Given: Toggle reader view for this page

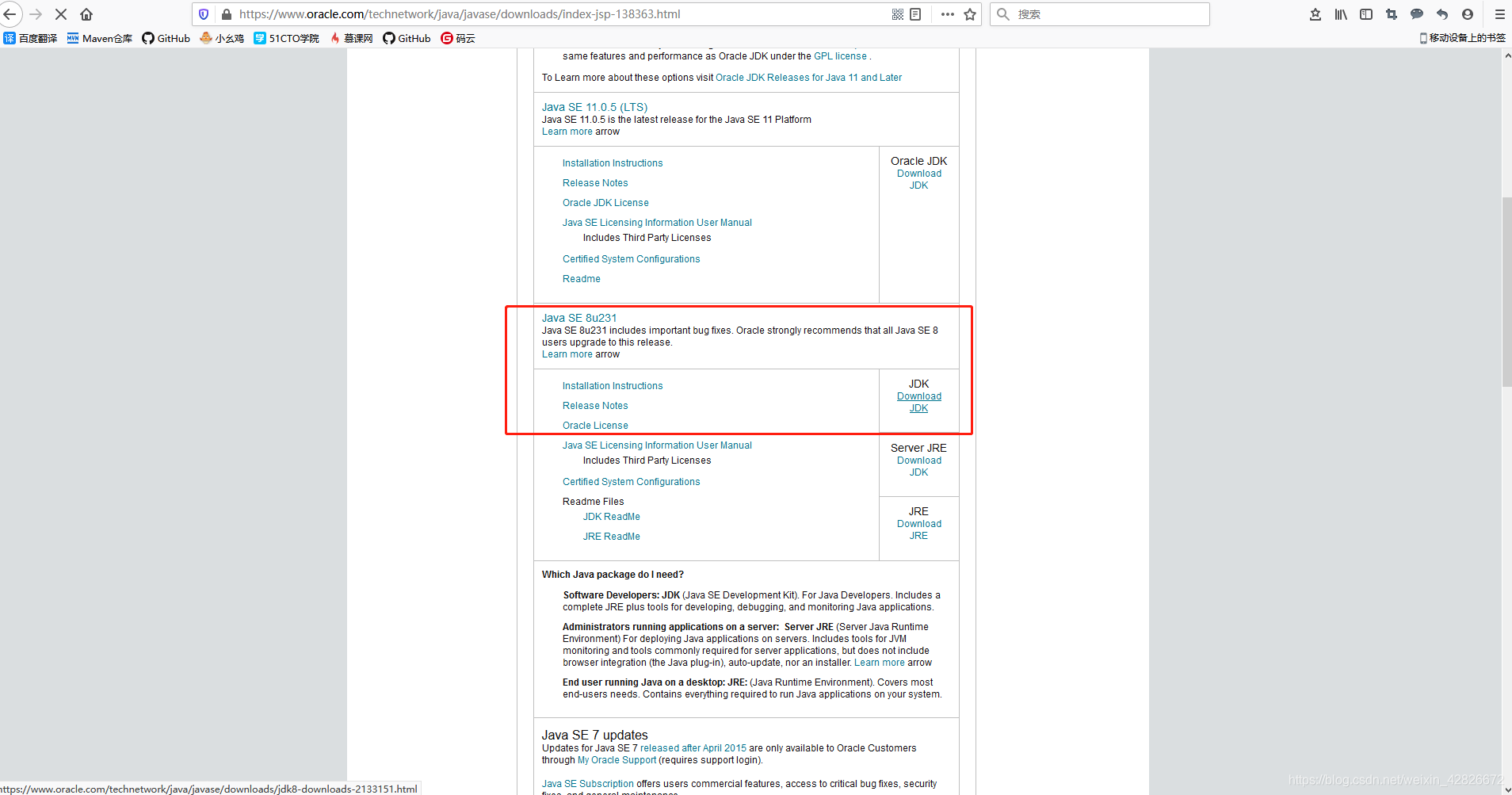Looking at the screenshot, I should (x=915, y=14).
